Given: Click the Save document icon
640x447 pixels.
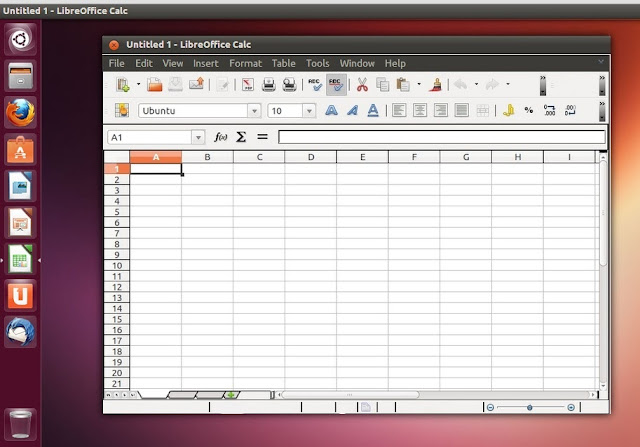Looking at the screenshot, I should coord(176,85).
